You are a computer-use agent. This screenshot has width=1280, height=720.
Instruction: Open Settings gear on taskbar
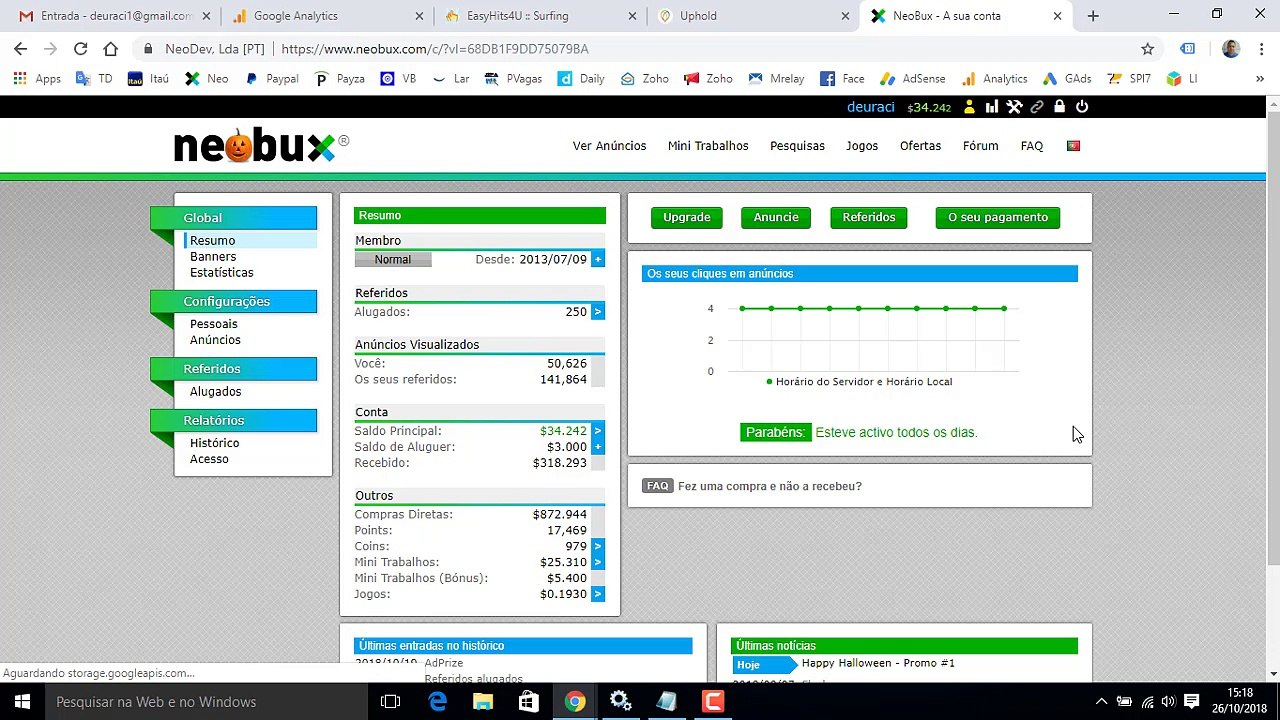point(621,702)
